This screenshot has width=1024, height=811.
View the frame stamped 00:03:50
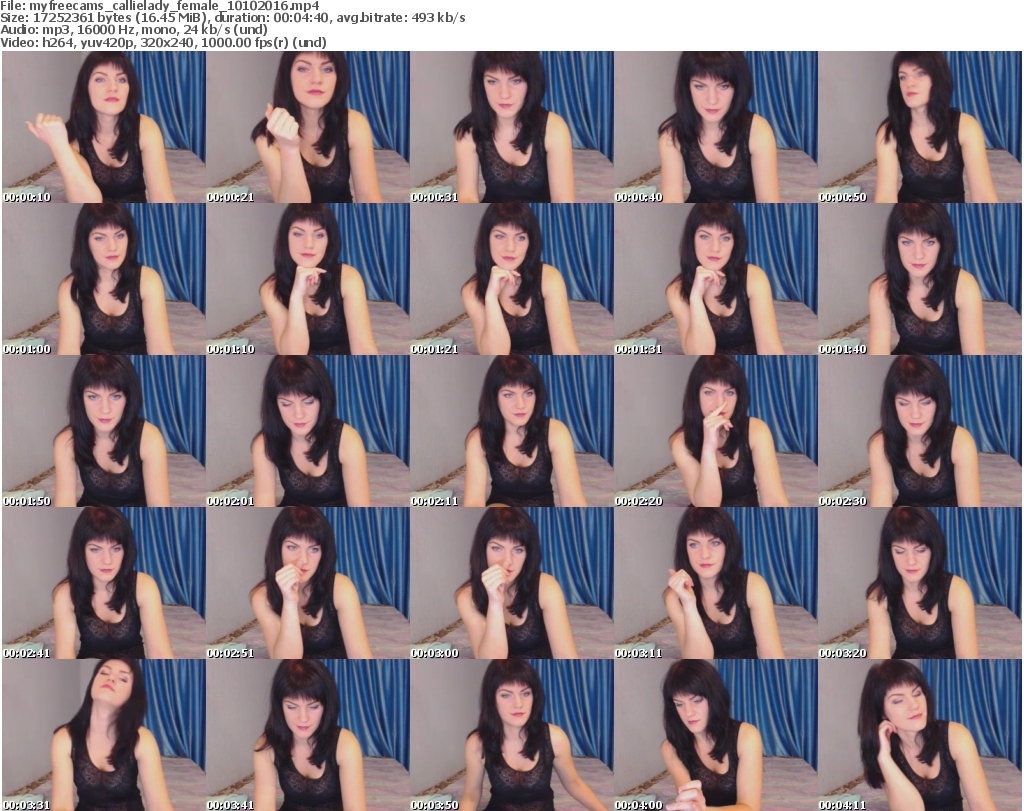(x=512, y=735)
